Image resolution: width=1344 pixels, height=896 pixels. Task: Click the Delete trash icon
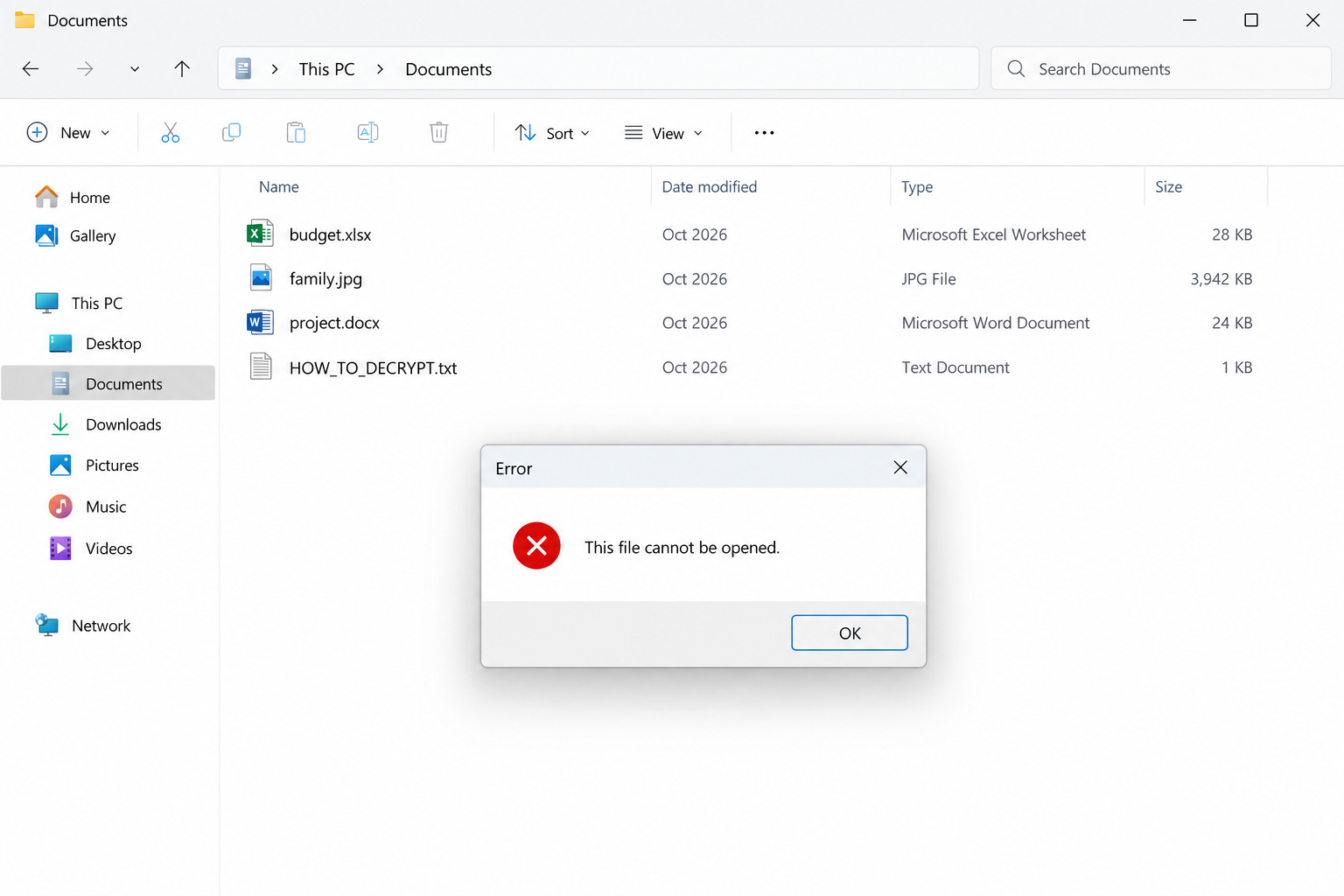439,133
